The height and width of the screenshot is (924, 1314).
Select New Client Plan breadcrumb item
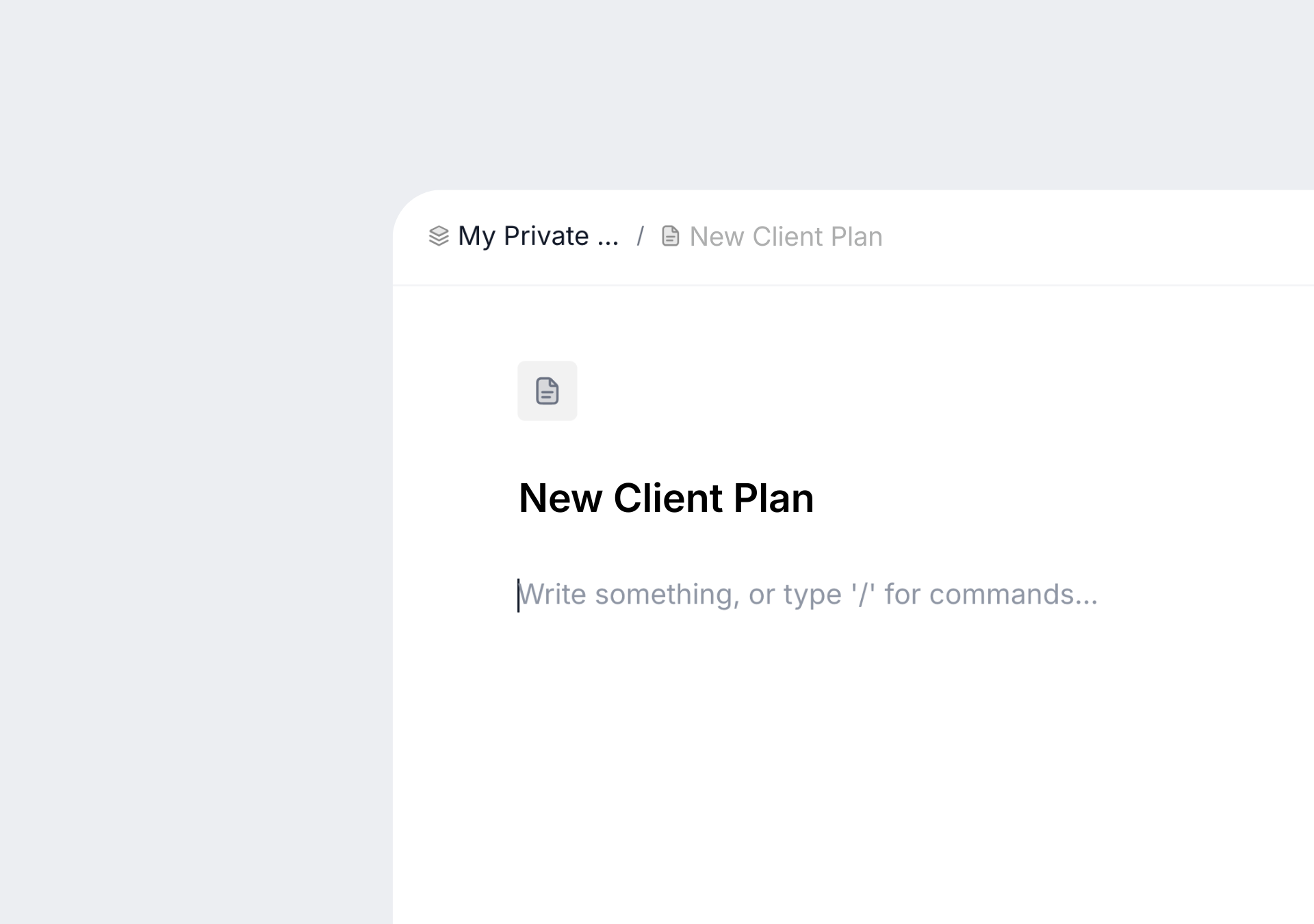(786, 237)
